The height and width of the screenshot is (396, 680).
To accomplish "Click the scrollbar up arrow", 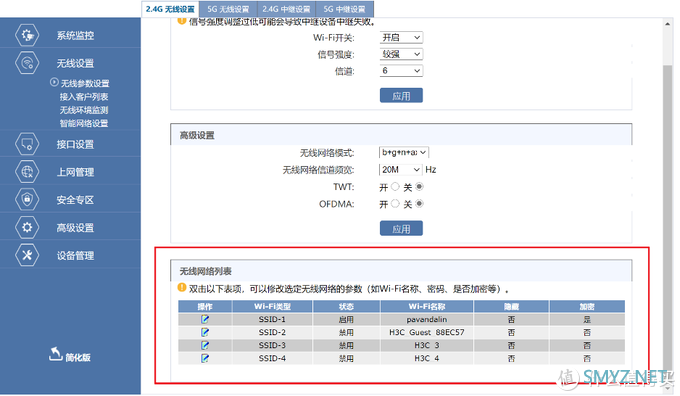I will [x=667, y=24].
